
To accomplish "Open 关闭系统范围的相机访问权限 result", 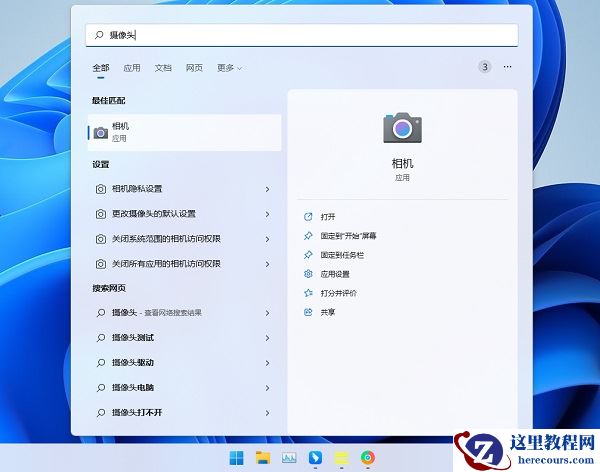I will 184,239.
